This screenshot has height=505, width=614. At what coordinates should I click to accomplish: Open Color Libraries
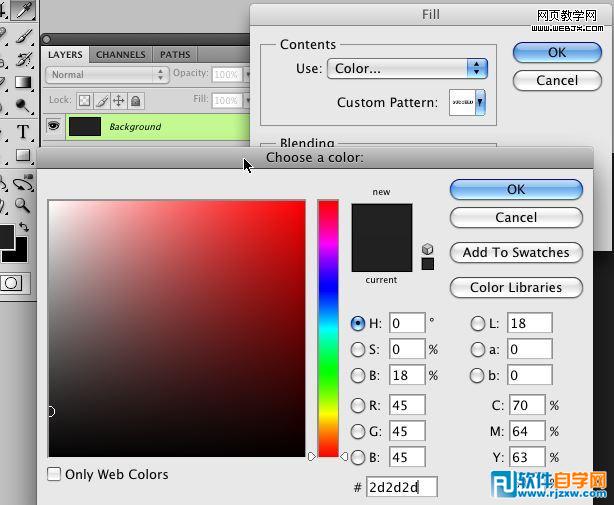pyautogui.click(x=516, y=287)
